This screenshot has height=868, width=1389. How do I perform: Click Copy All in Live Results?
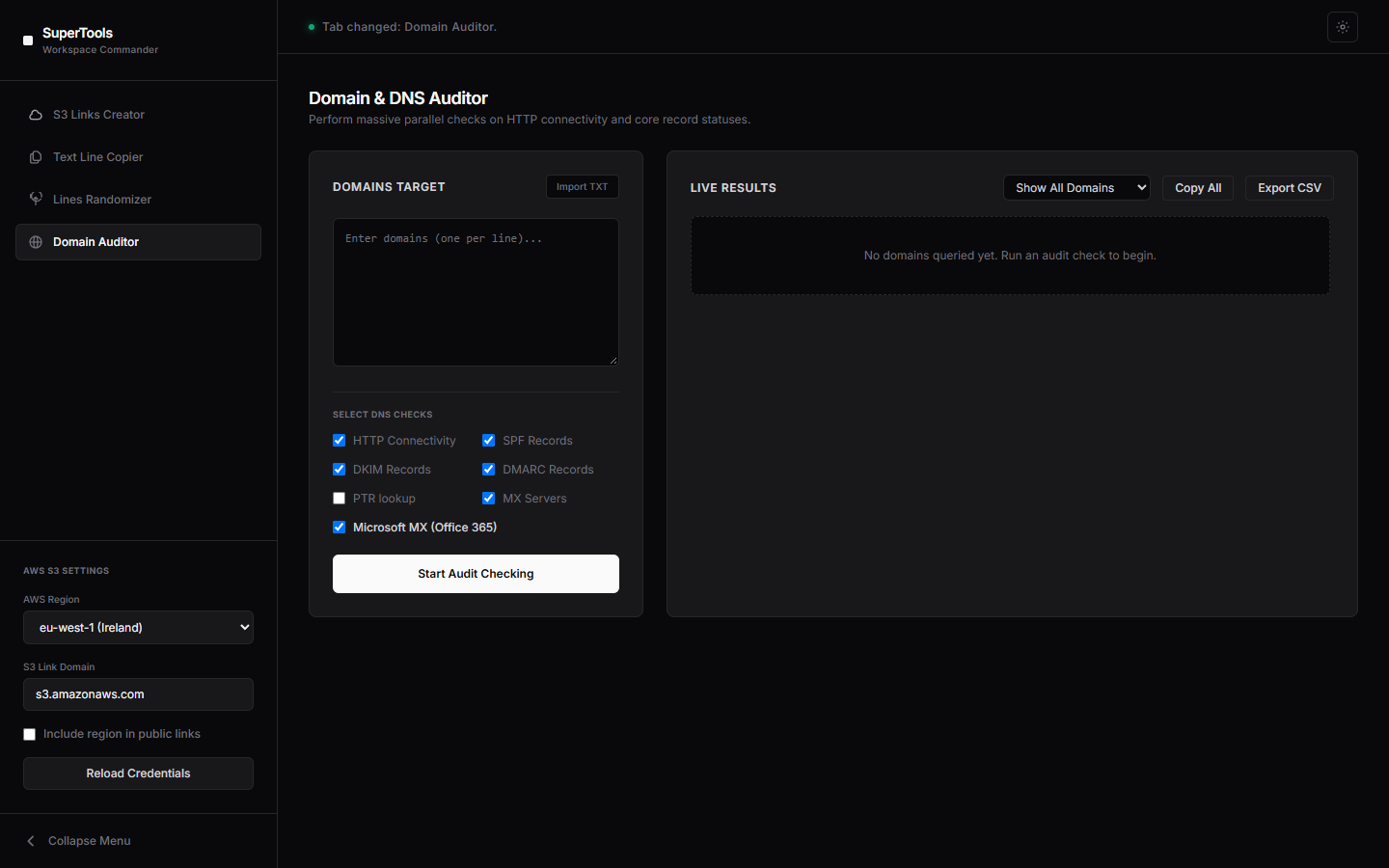point(1198,188)
